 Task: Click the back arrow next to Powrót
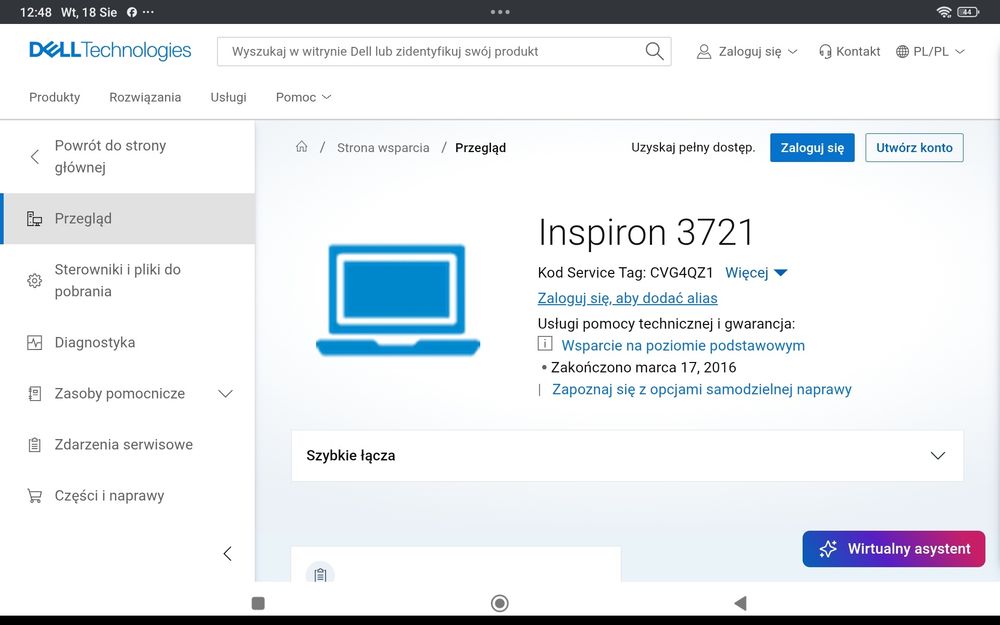[35, 157]
